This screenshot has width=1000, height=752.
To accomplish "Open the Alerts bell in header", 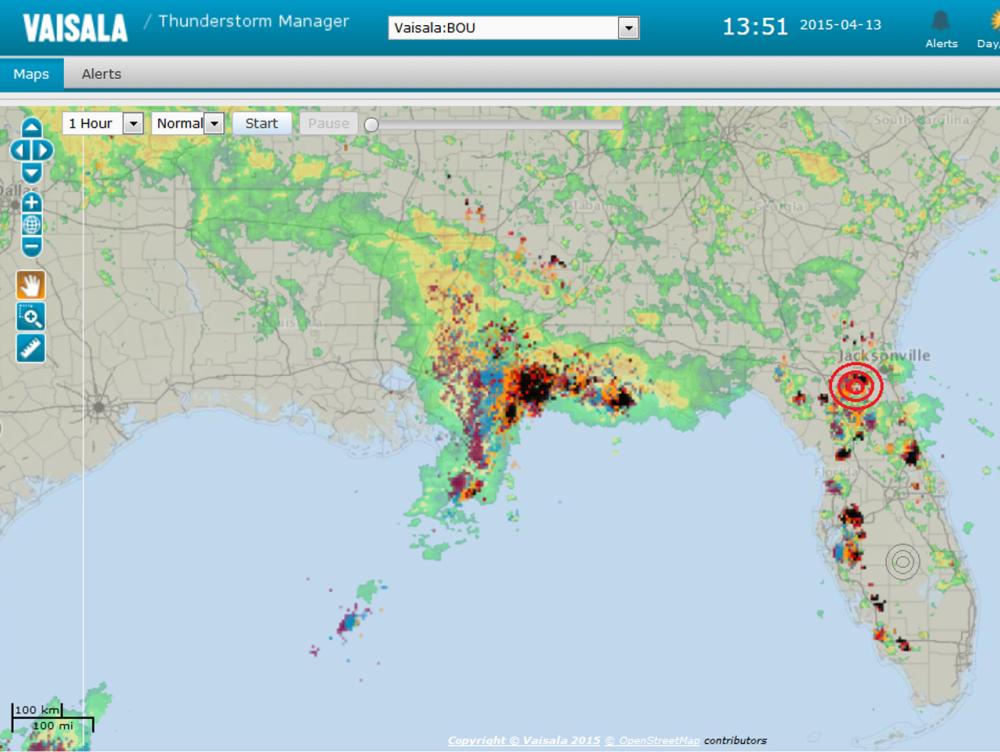I will click(941, 28).
